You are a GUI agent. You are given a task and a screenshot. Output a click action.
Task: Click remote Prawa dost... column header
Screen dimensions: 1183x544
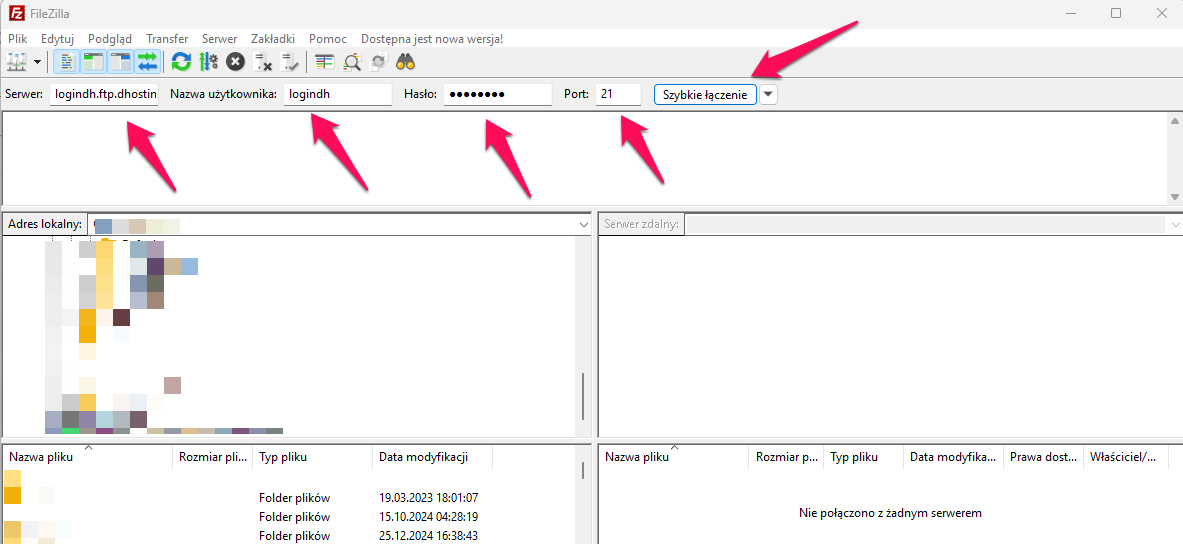(1043, 457)
